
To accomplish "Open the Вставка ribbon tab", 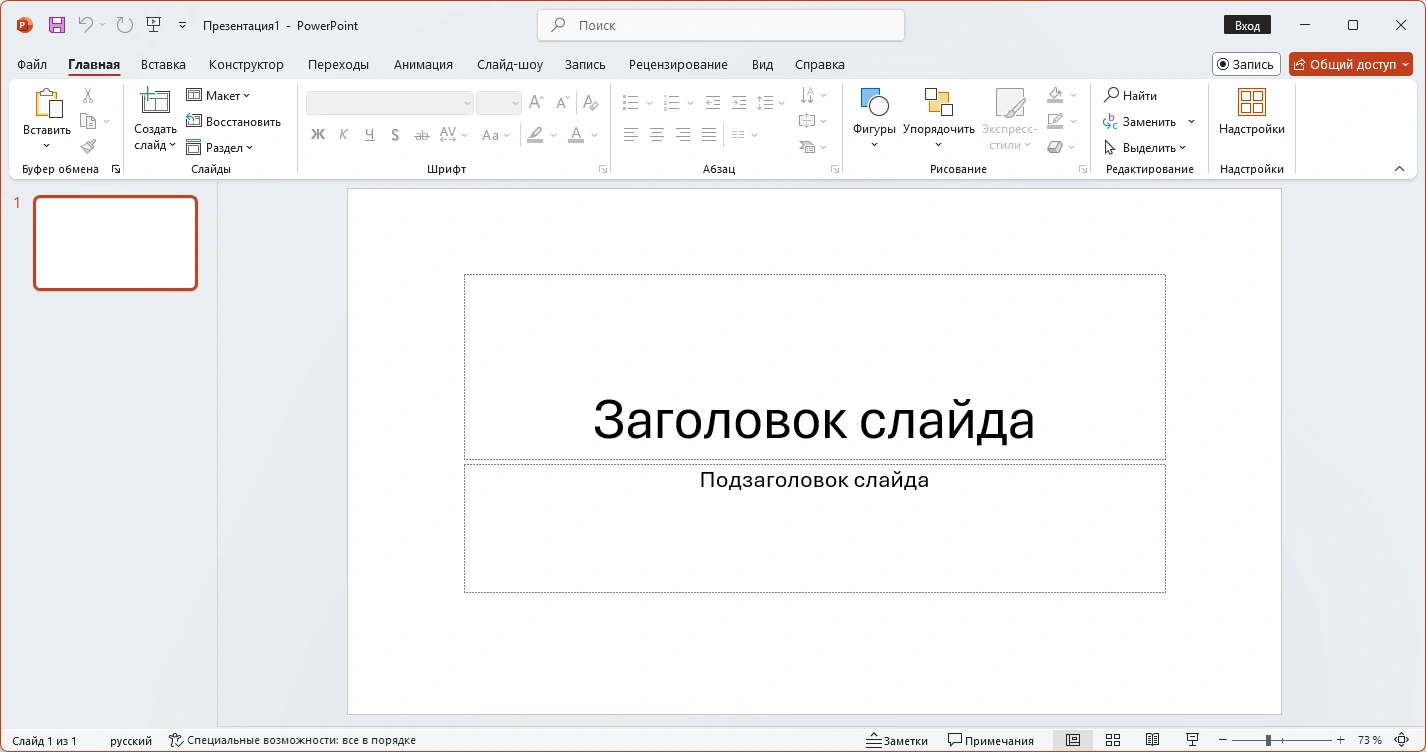I will tap(163, 64).
